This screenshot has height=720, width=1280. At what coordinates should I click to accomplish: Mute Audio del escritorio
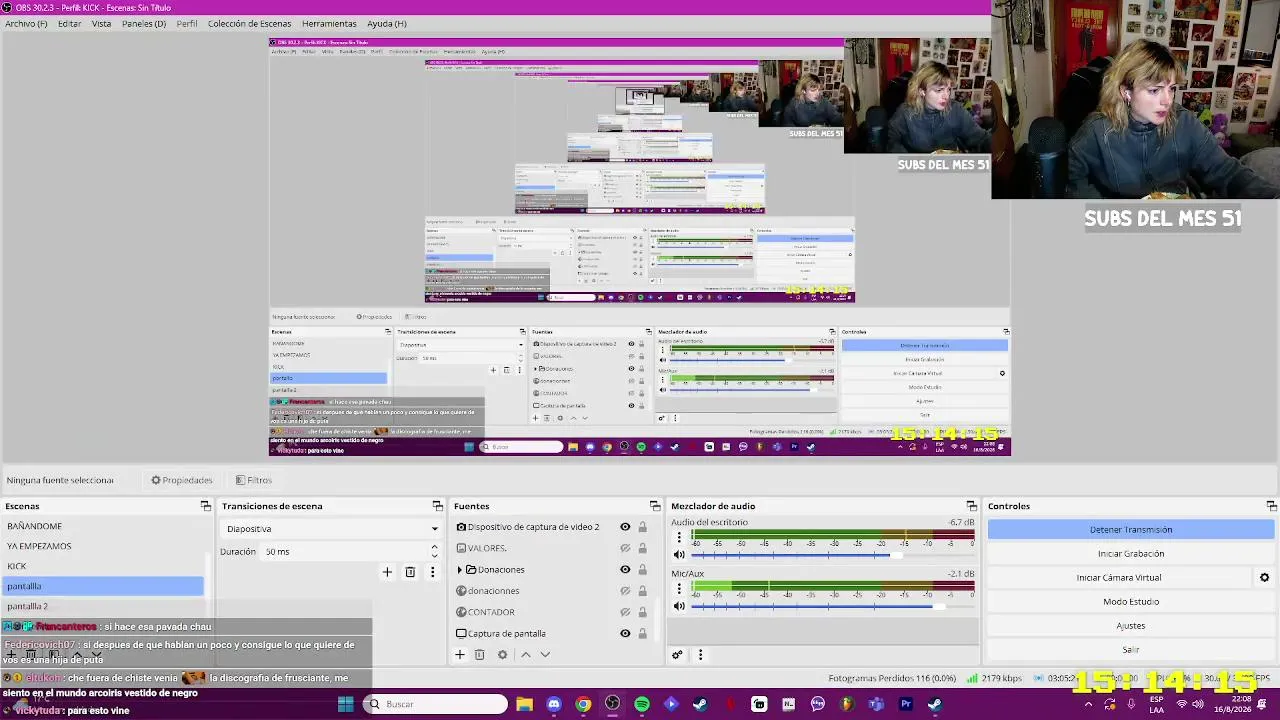click(679, 555)
